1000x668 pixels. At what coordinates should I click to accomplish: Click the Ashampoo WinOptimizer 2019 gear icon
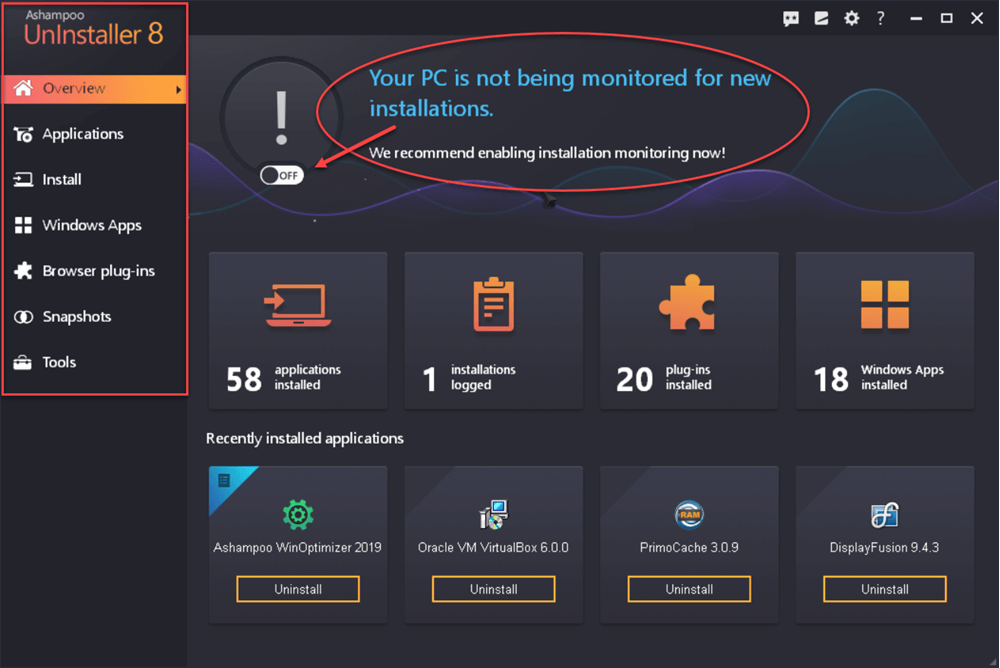point(298,514)
